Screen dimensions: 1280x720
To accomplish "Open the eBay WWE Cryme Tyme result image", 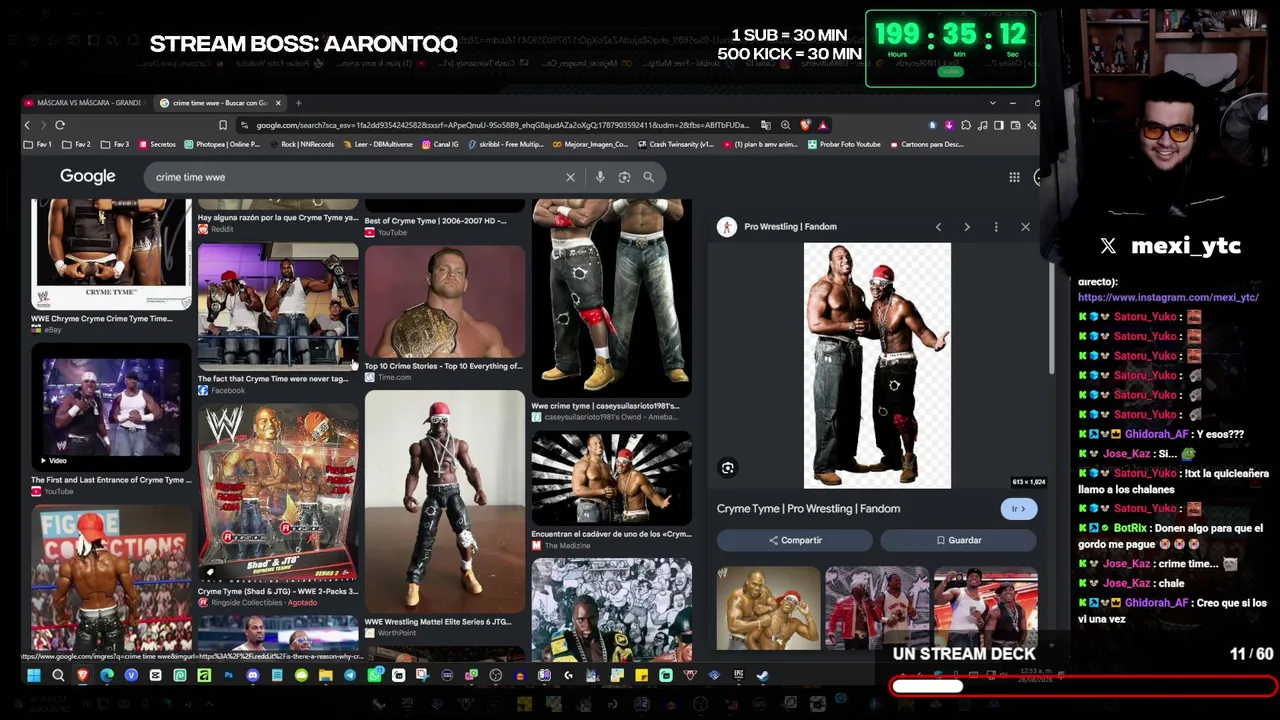I will point(111,254).
